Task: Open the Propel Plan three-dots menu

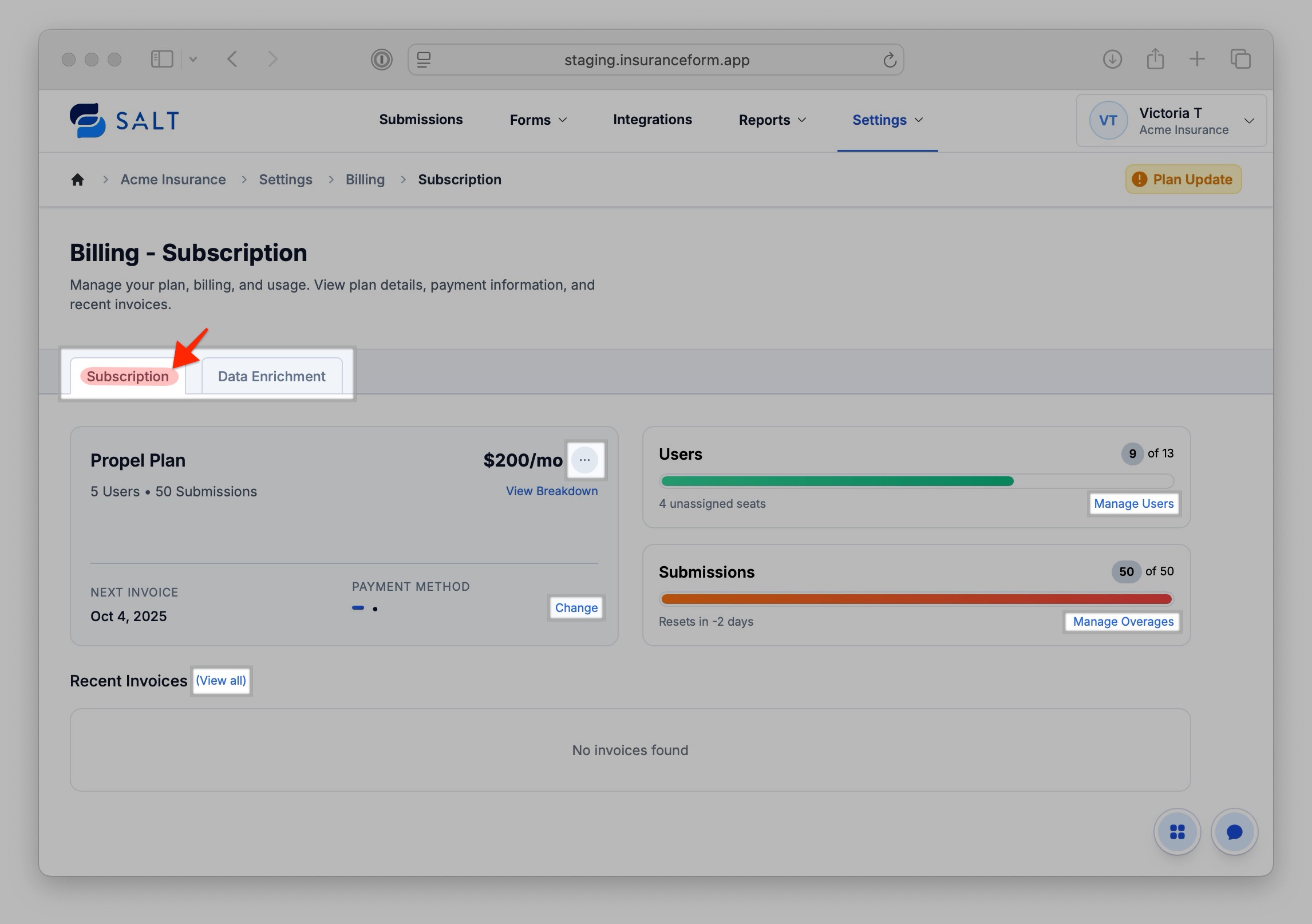Action: pos(584,460)
